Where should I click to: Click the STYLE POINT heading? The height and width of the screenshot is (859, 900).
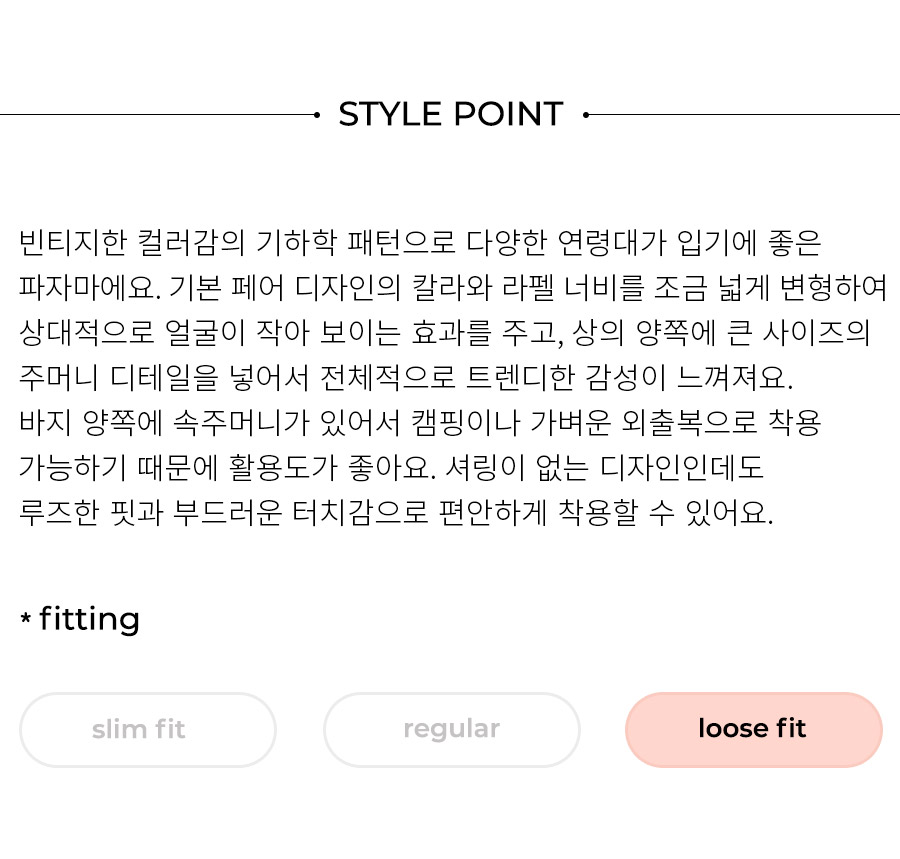point(451,114)
